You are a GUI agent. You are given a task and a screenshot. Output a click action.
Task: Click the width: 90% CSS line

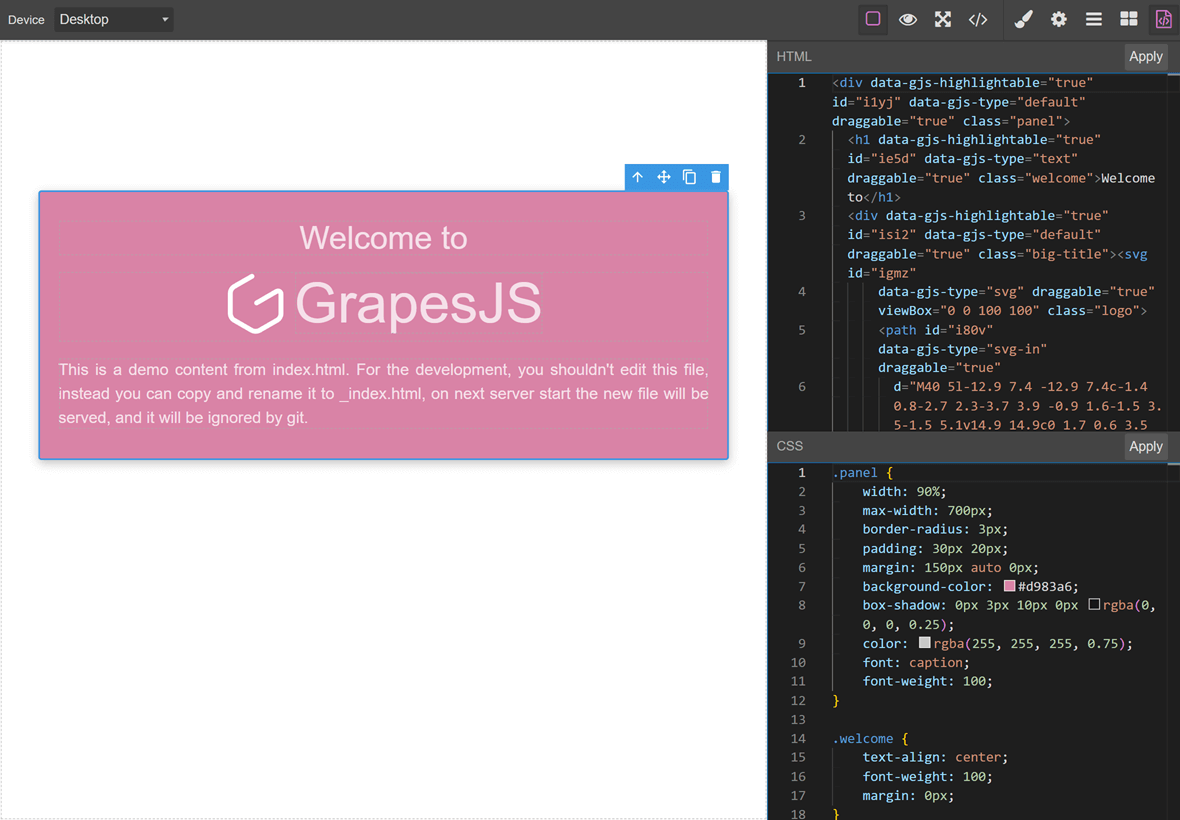904,491
